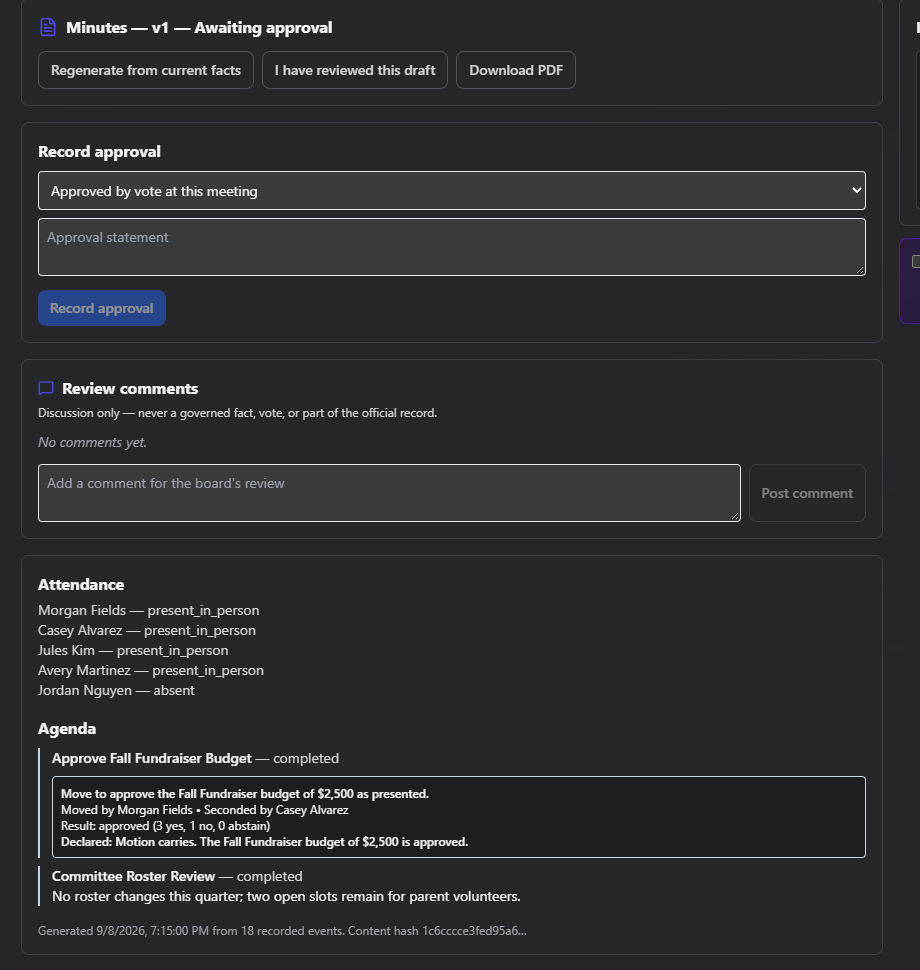The width and height of the screenshot is (920, 970).
Task: Toggle the checkbox at the right edge
Action: click(x=916, y=262)
